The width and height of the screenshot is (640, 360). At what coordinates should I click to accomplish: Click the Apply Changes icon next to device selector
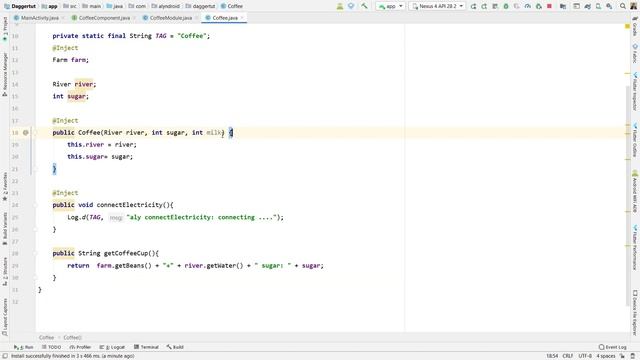484,6
